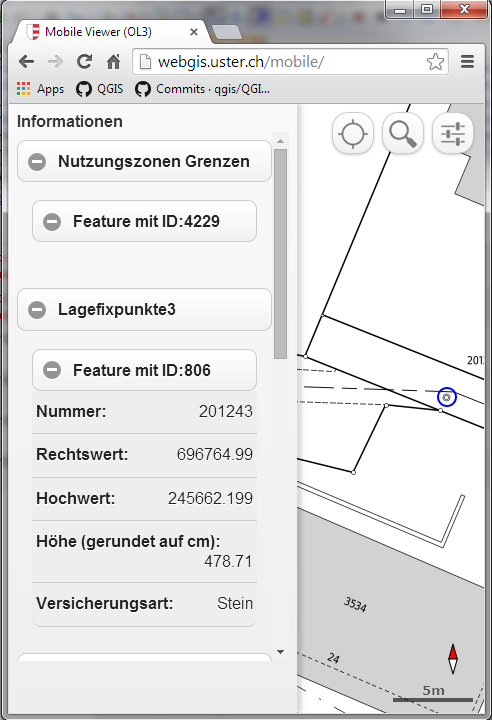Navigate back with the back arrow
492x720 pixels.
point(27,62)
